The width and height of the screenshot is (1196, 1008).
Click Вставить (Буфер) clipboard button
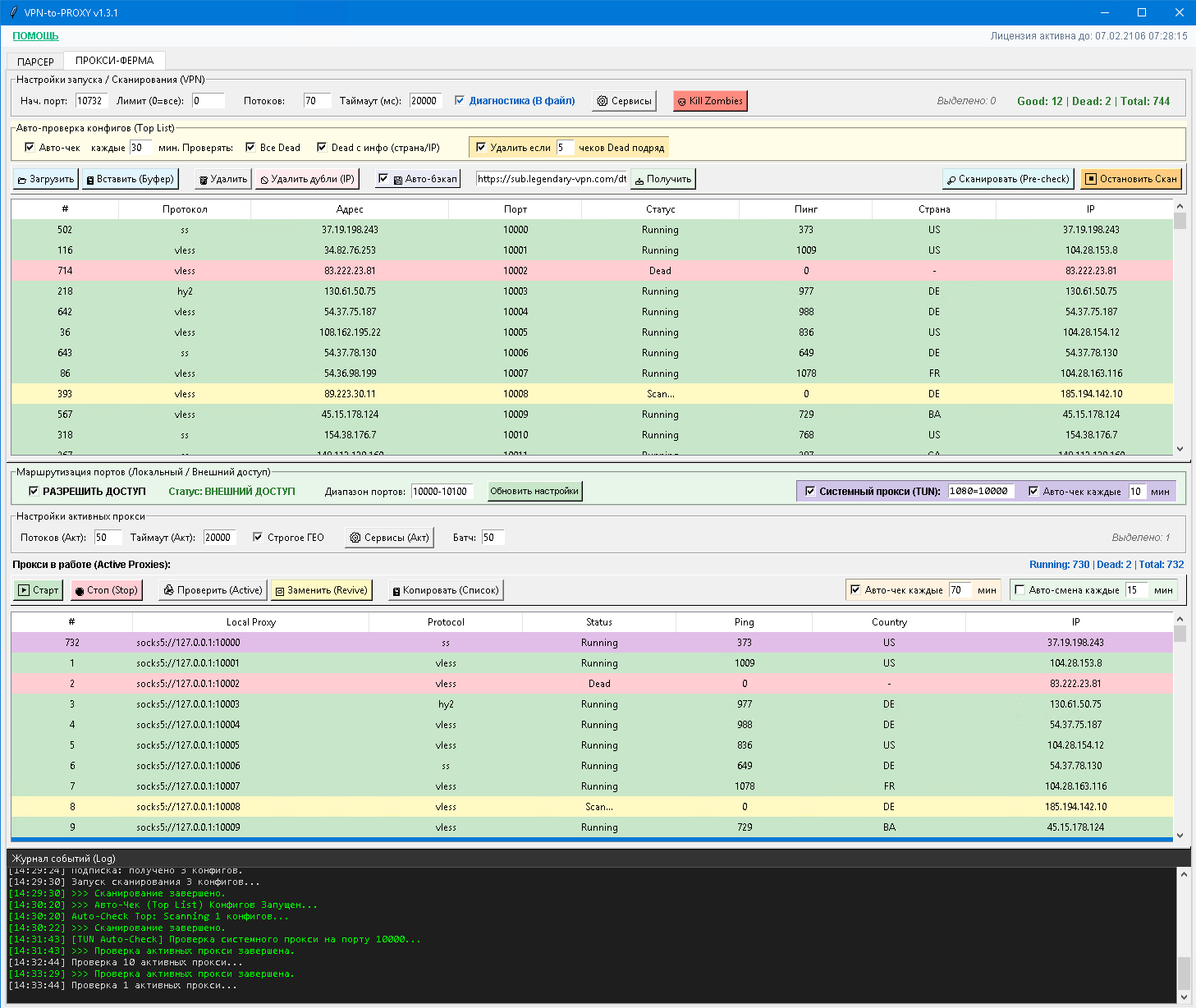click(131, 179)
